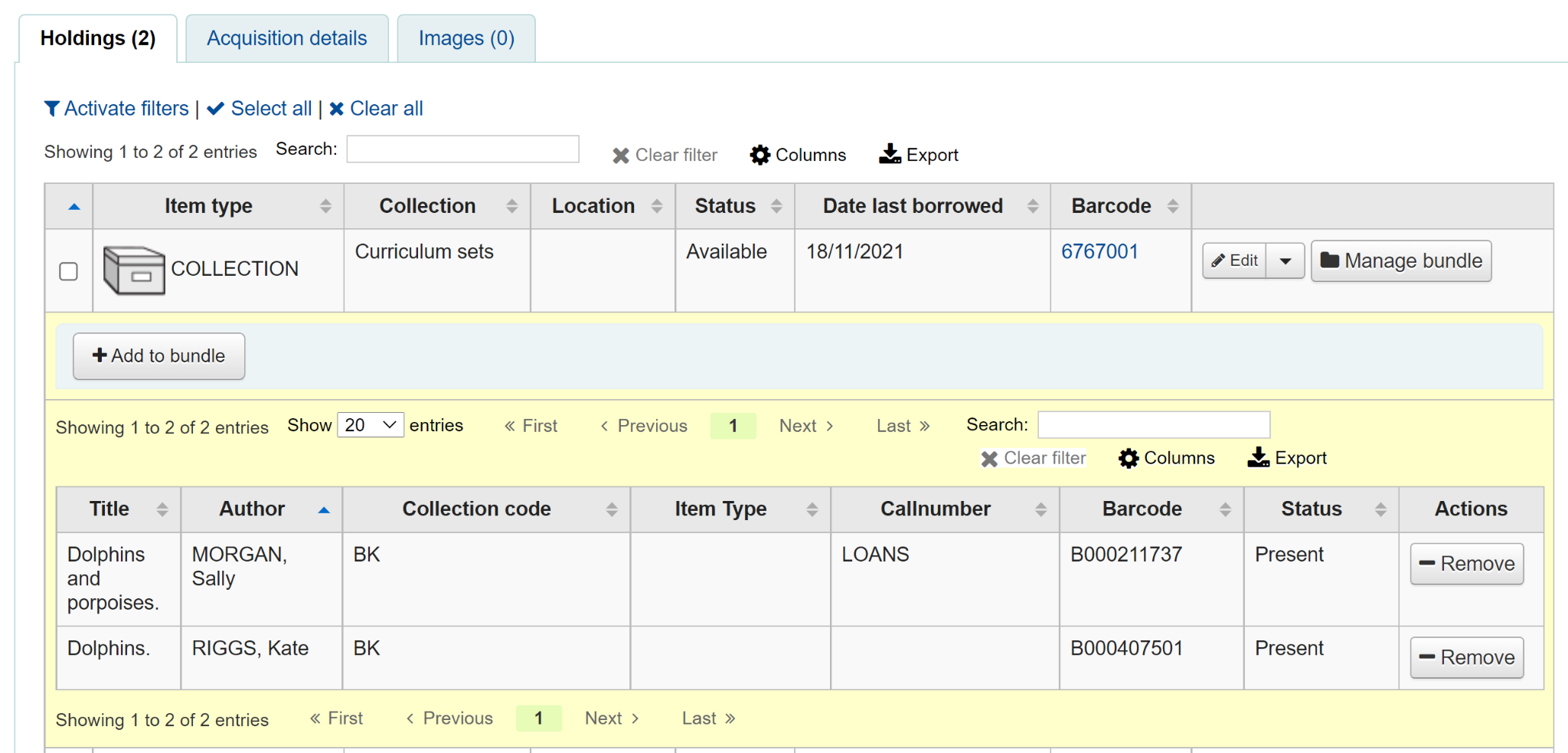1568x753 pixels.
Task: Open Manage bundle for the COLLECTION item
Action: (1400, 260)
